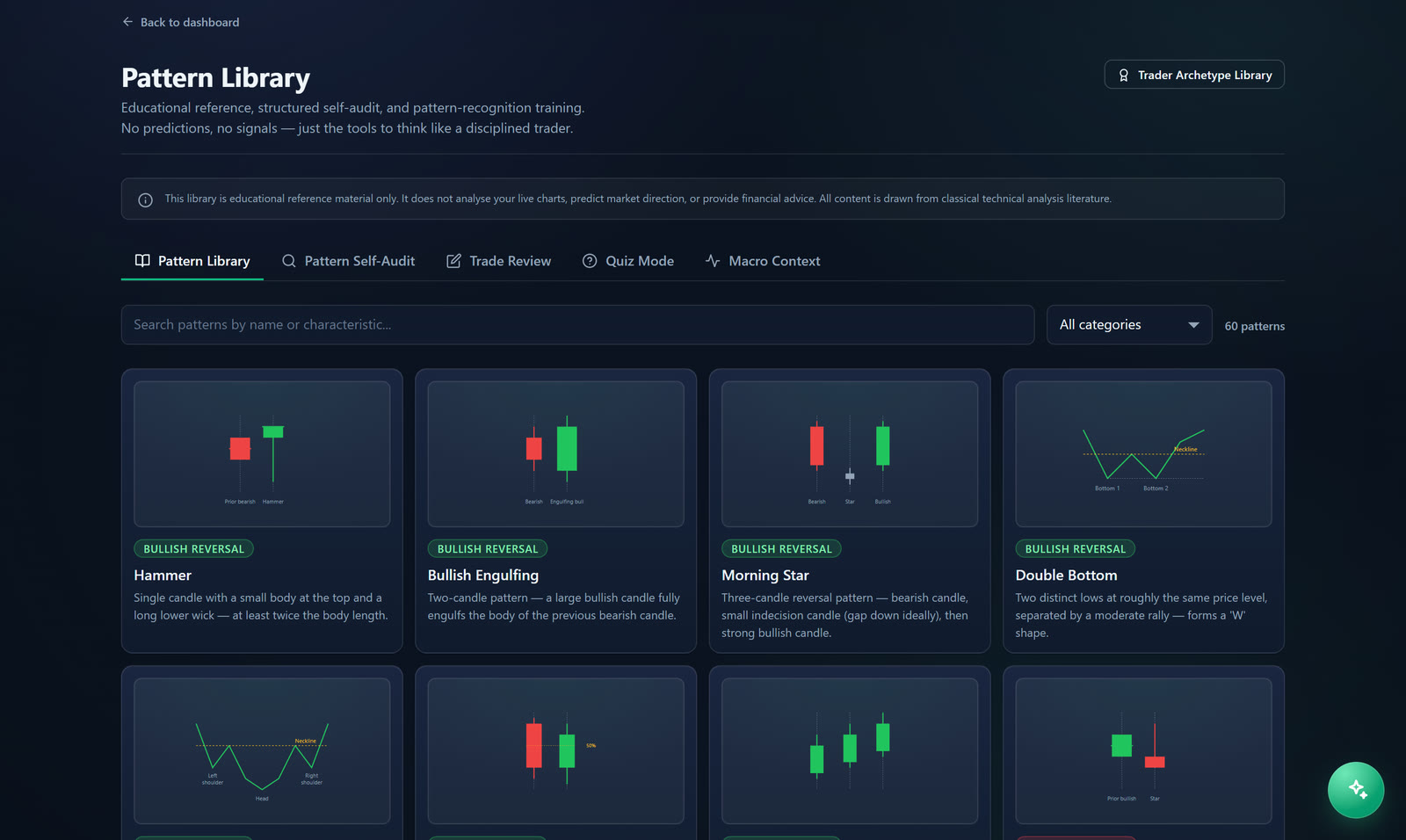Go back to dashboard link
The width and height of the screenshot is (1406, 840).
[x=180, y=22]
